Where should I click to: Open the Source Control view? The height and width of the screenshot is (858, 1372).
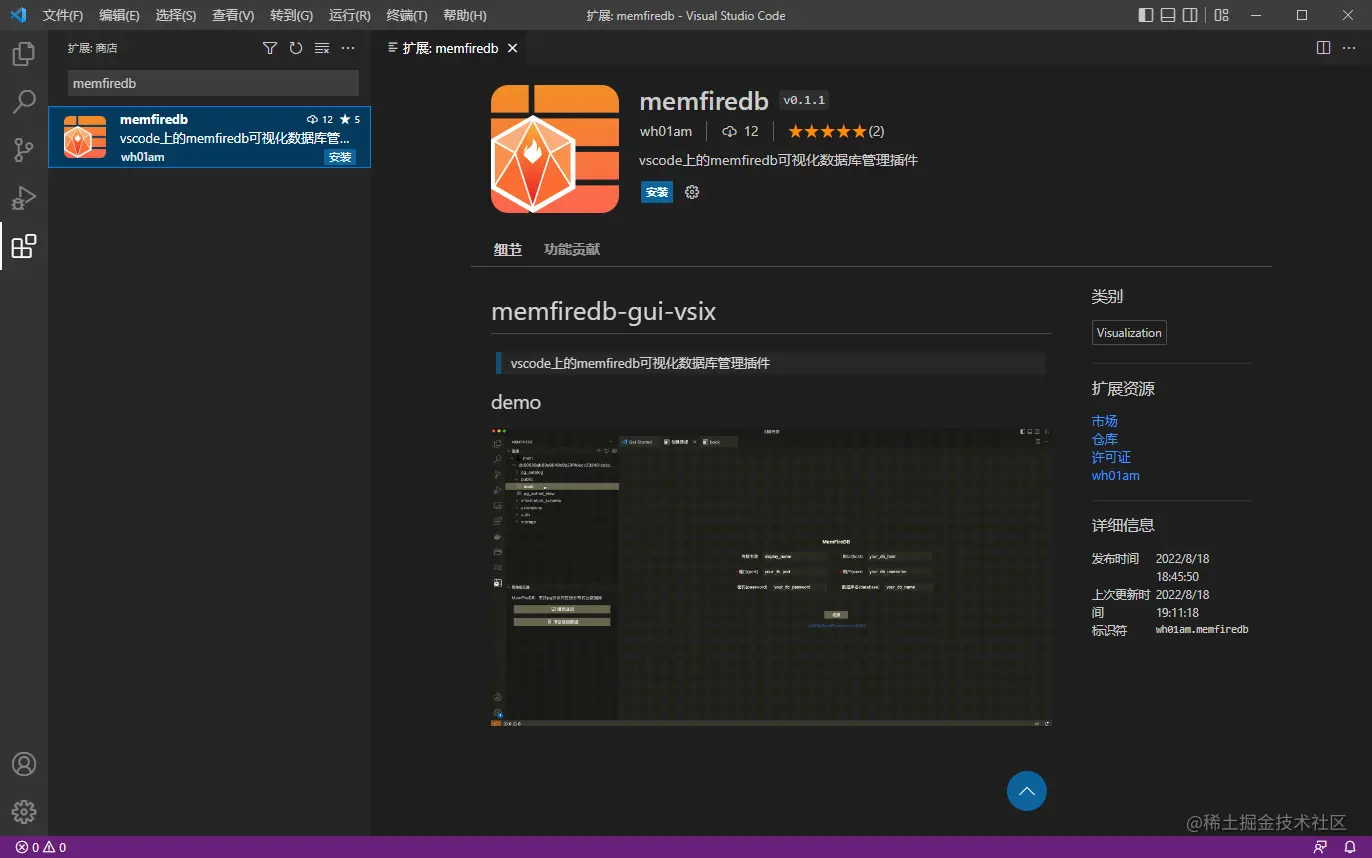coord(24,150)
